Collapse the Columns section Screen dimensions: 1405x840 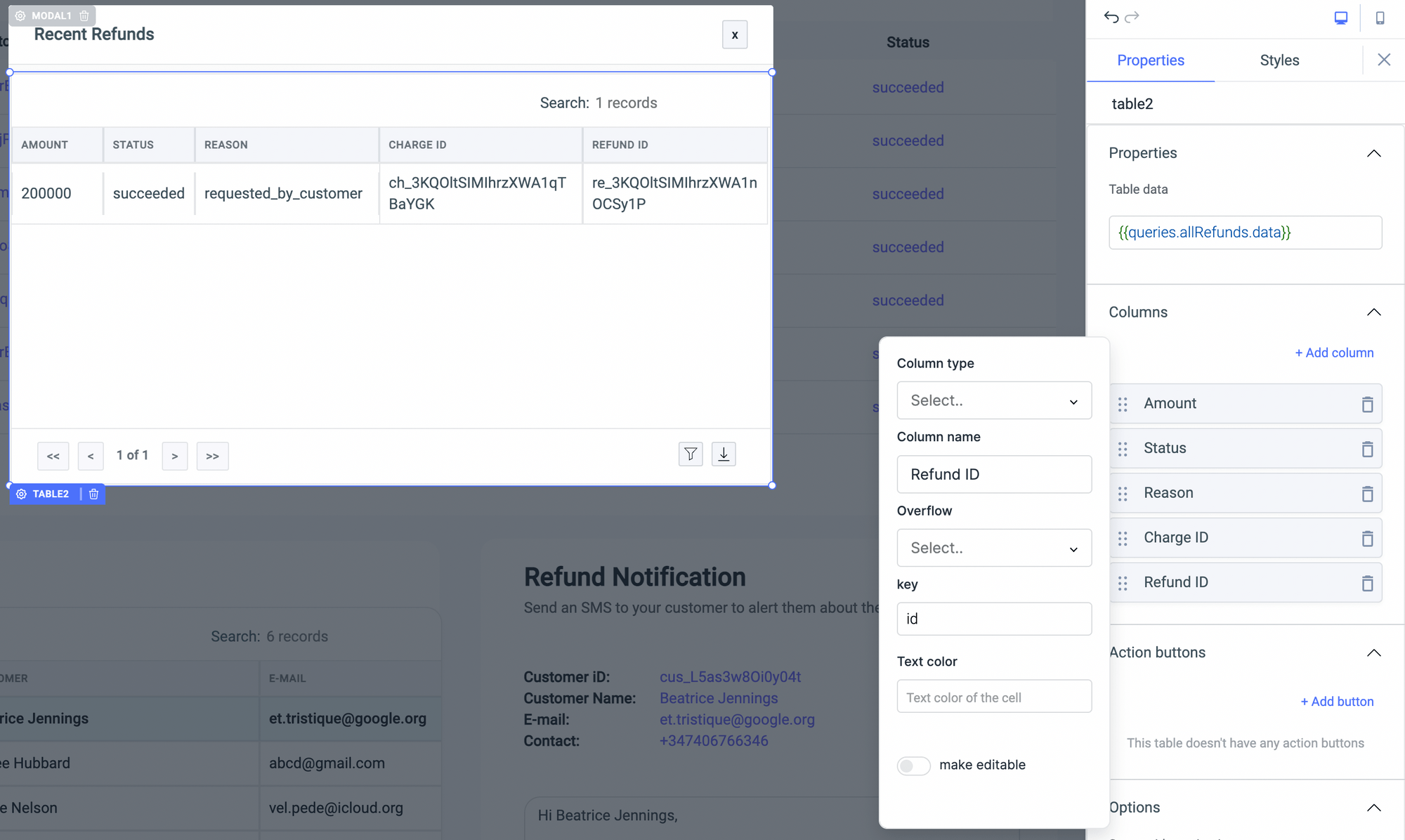(1374, 312)
